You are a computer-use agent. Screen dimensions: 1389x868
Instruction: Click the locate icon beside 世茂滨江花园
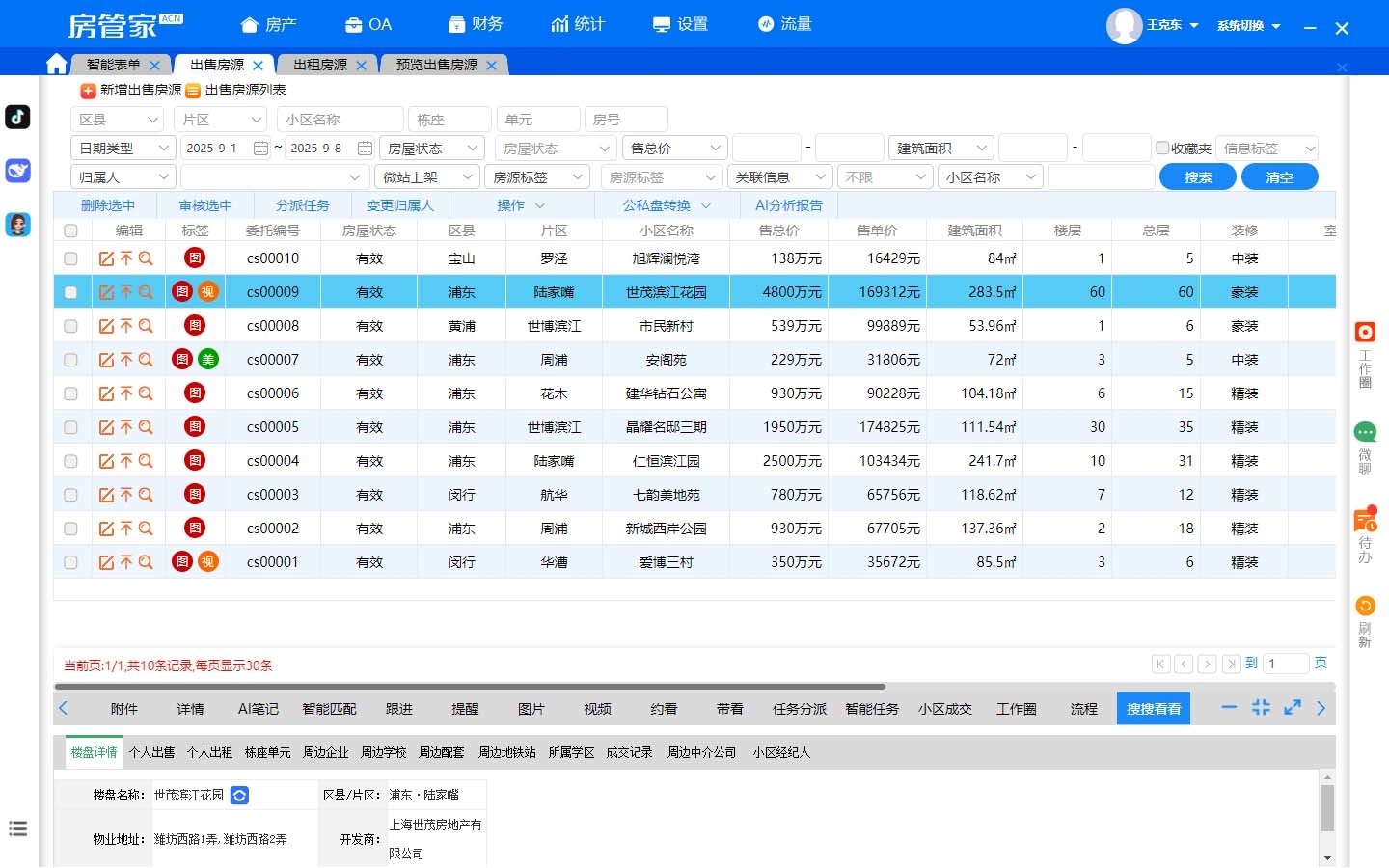click(240, 795)
